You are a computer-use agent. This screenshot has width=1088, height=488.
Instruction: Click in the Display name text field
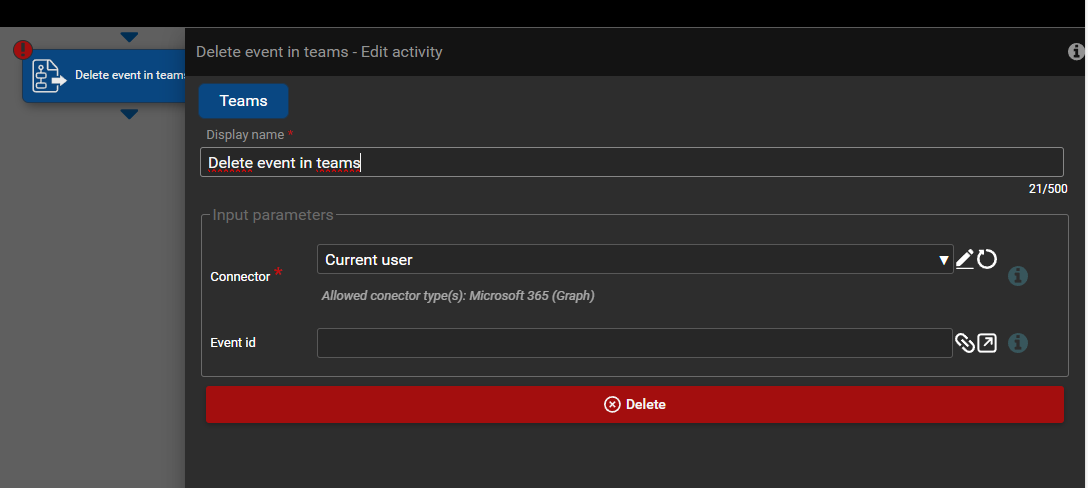coord(630,162)
